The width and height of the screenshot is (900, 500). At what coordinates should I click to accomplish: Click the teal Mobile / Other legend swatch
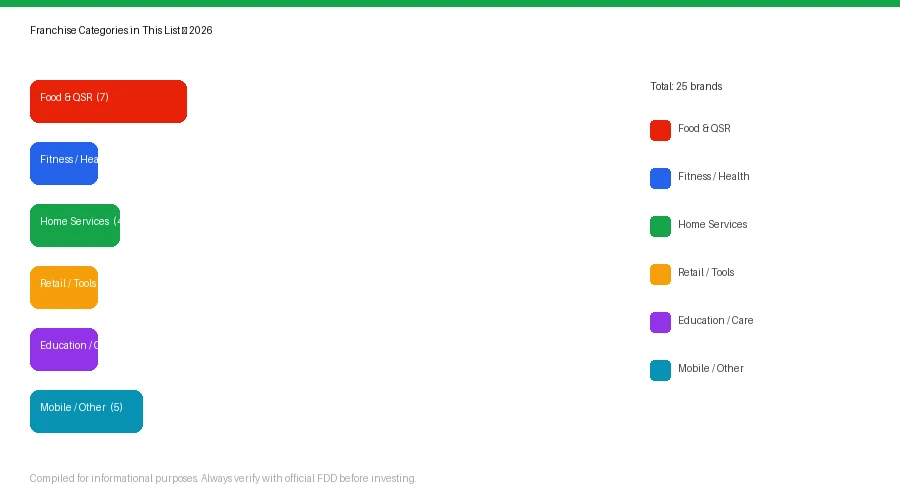point(660,370)
